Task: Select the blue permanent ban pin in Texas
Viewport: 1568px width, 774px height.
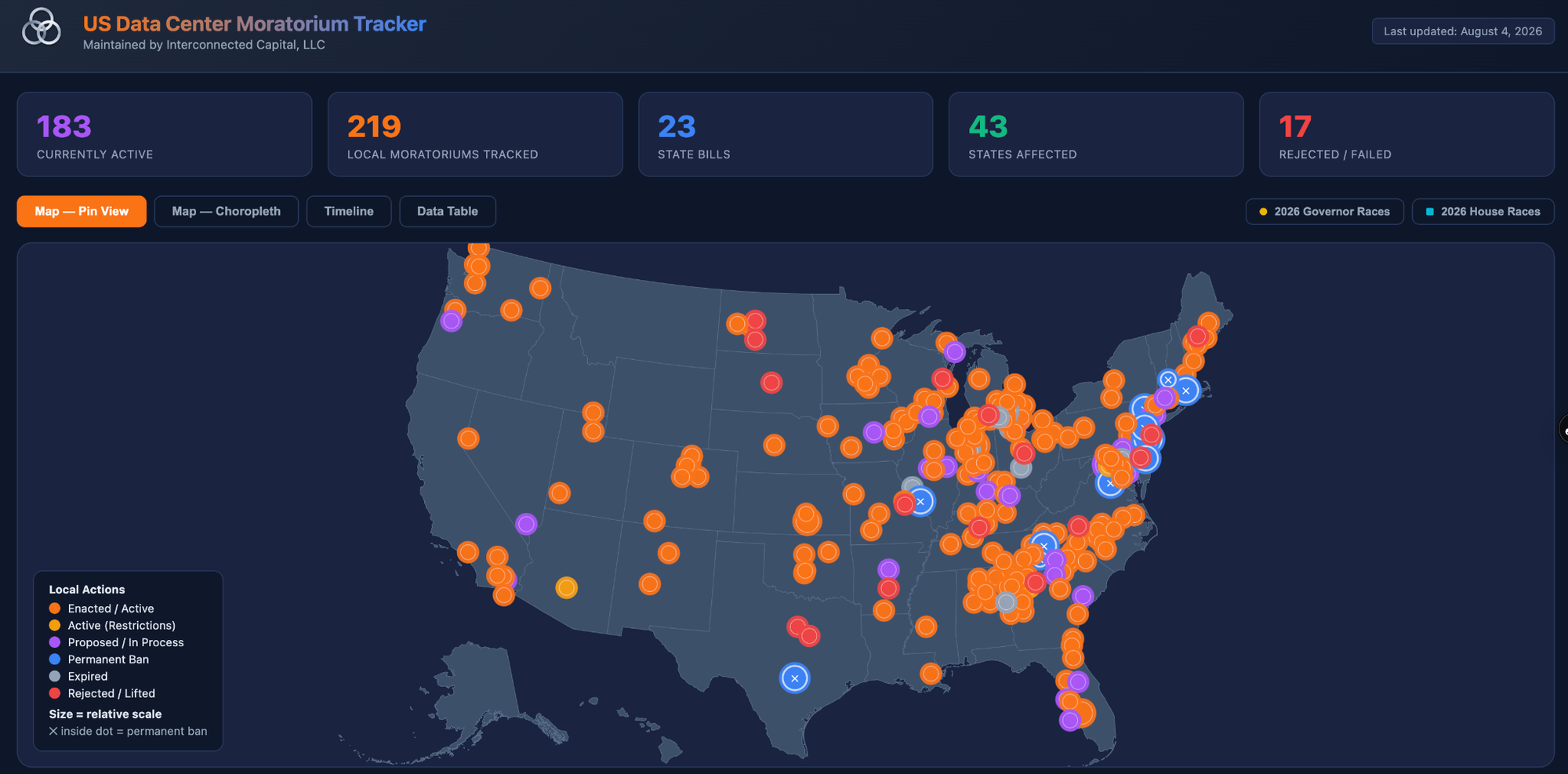Action: tap(794, 678)
